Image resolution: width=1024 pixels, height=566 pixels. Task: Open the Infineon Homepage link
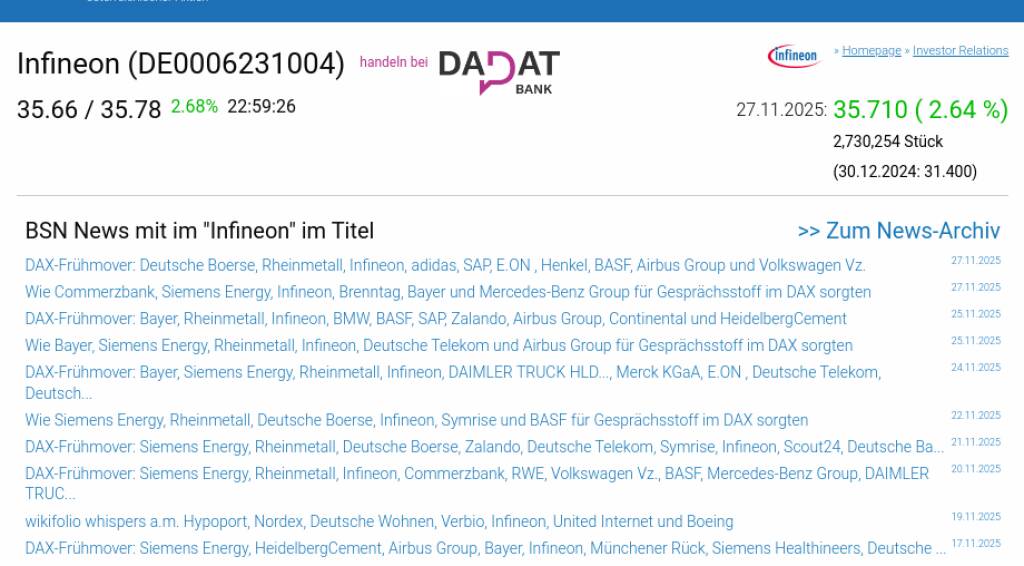[x=871, y=51]
